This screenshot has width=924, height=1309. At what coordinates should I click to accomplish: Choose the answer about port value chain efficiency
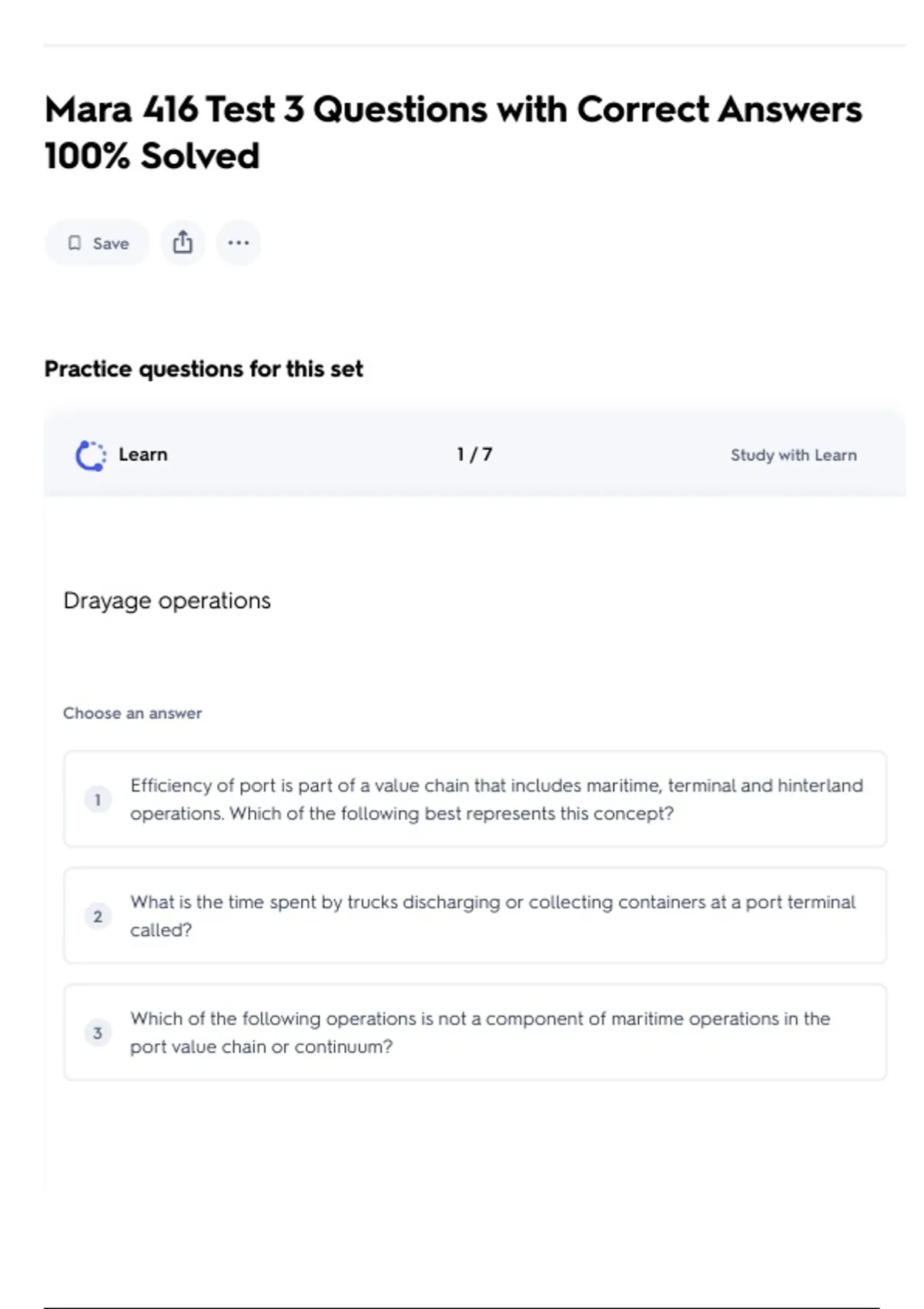pos(497,799)
